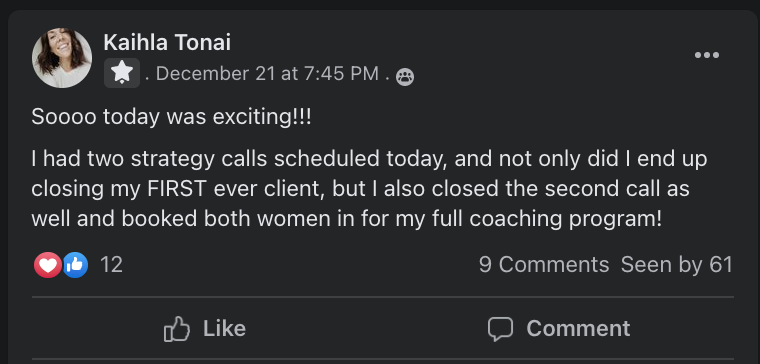View who is in Seen by 61
Viewport: 760px width, 364px height.
click(x=677, y=265)
